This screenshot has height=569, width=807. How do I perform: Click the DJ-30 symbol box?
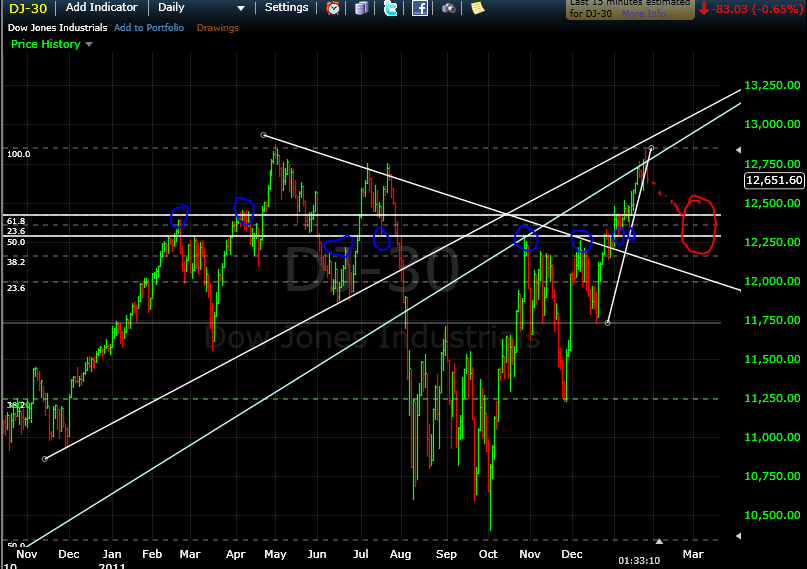(28, 8)
